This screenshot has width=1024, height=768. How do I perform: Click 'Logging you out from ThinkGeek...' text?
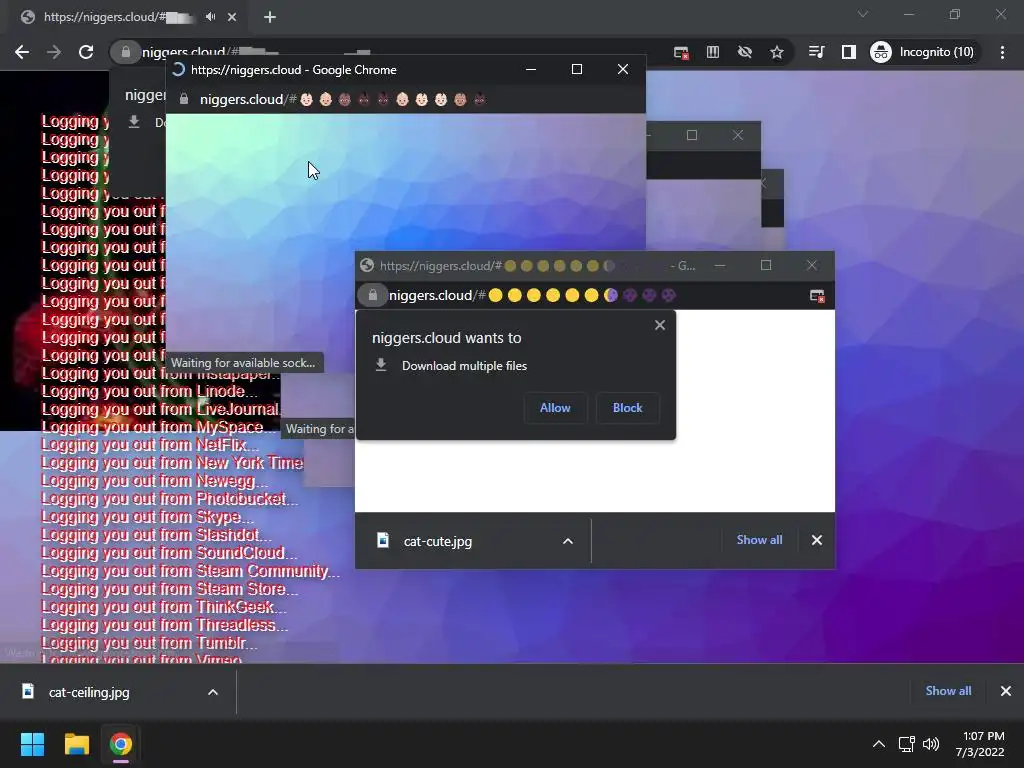point(164,607)
